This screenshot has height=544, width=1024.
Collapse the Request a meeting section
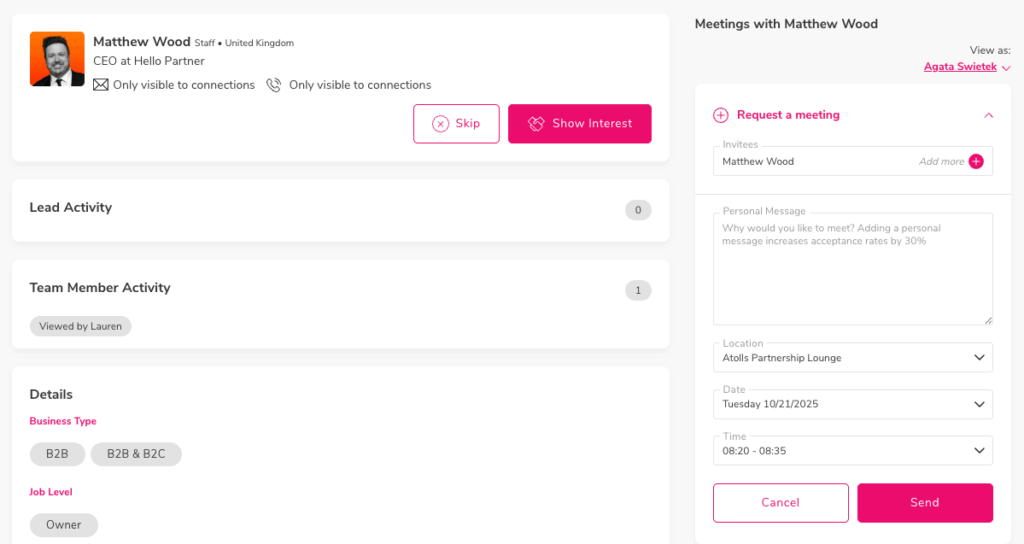(x=988, y=115)
